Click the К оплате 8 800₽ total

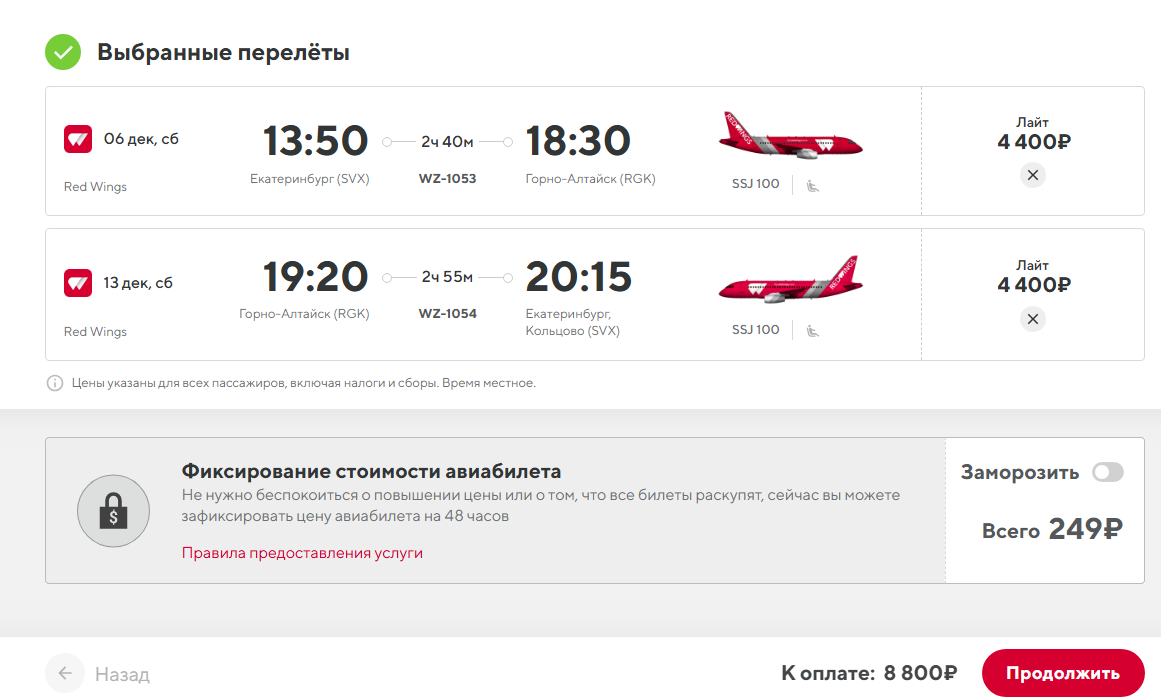point(869,673)
